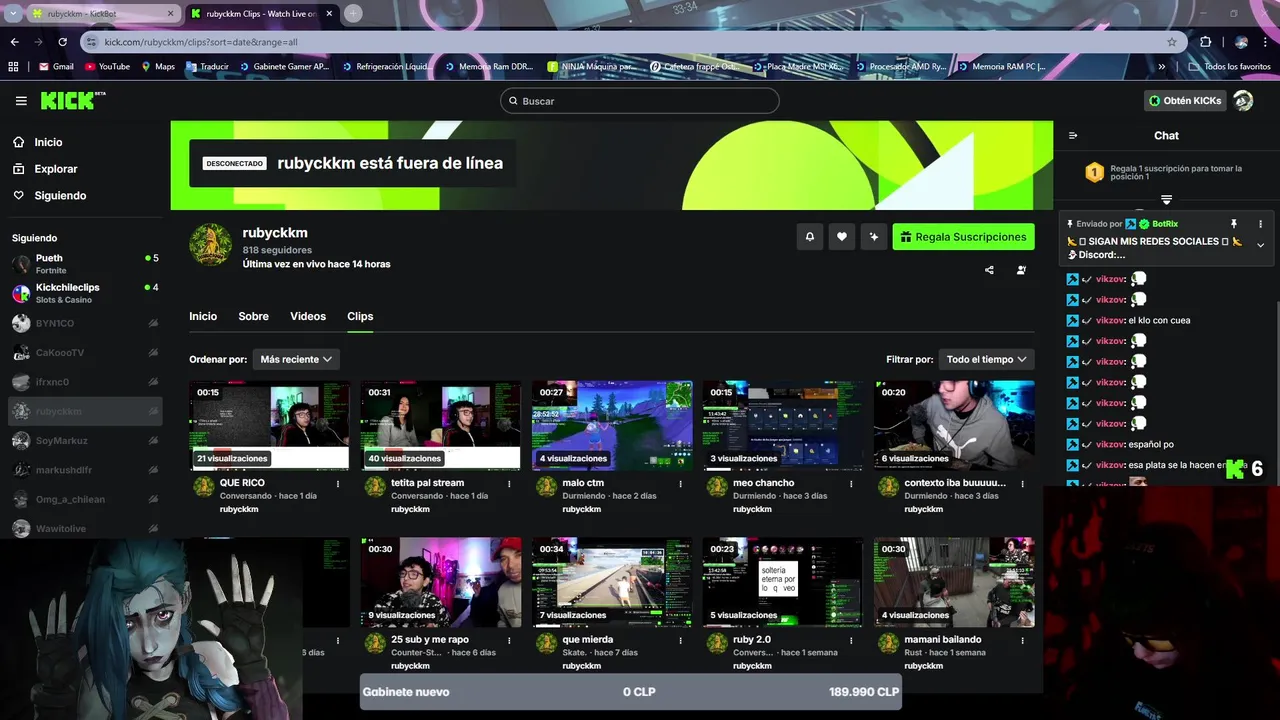Reload the page
This screenshot has height=720, width=1280.
(62, 42)
